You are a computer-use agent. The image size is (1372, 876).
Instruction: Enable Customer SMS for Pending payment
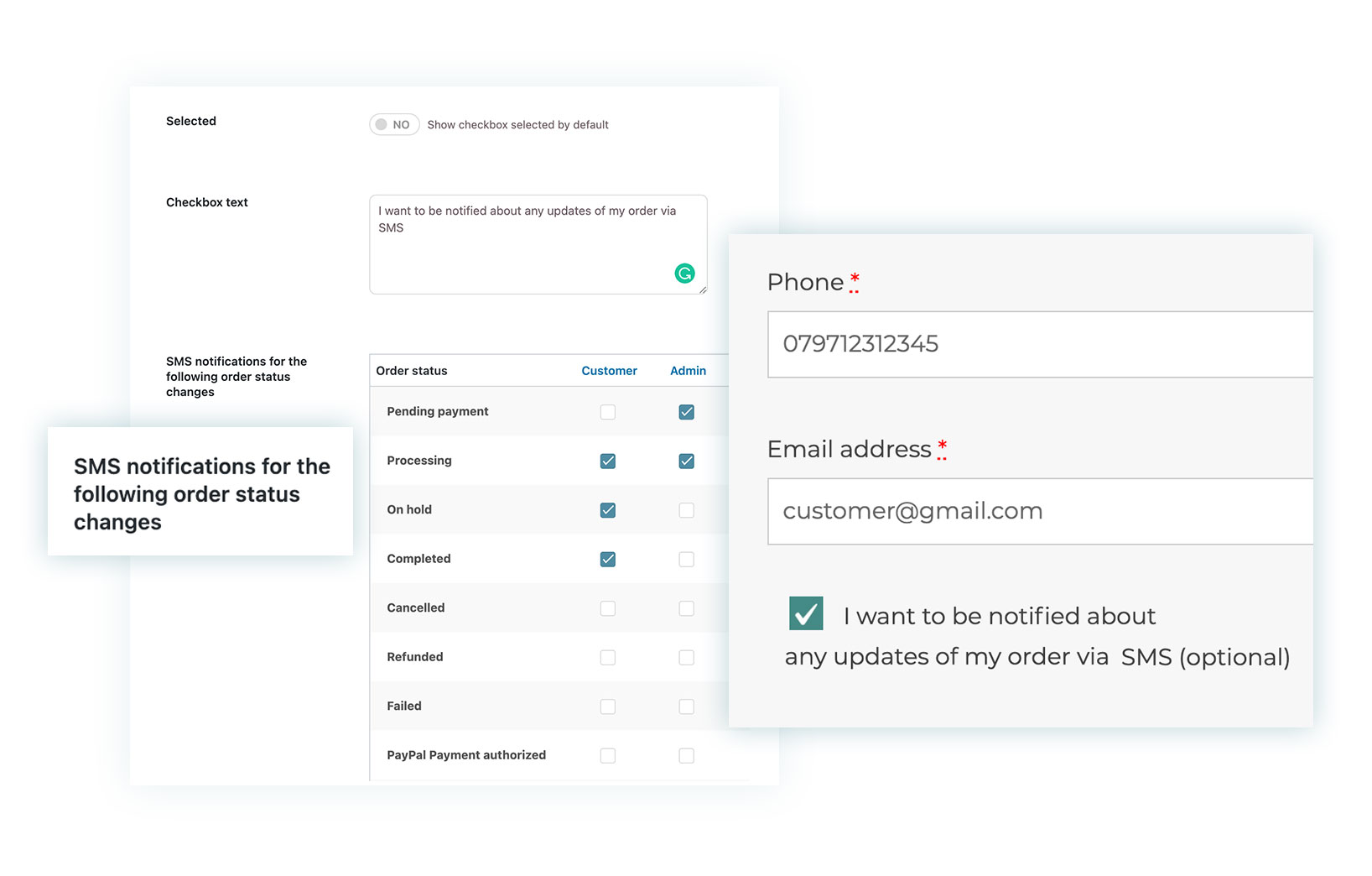point(608,412)
